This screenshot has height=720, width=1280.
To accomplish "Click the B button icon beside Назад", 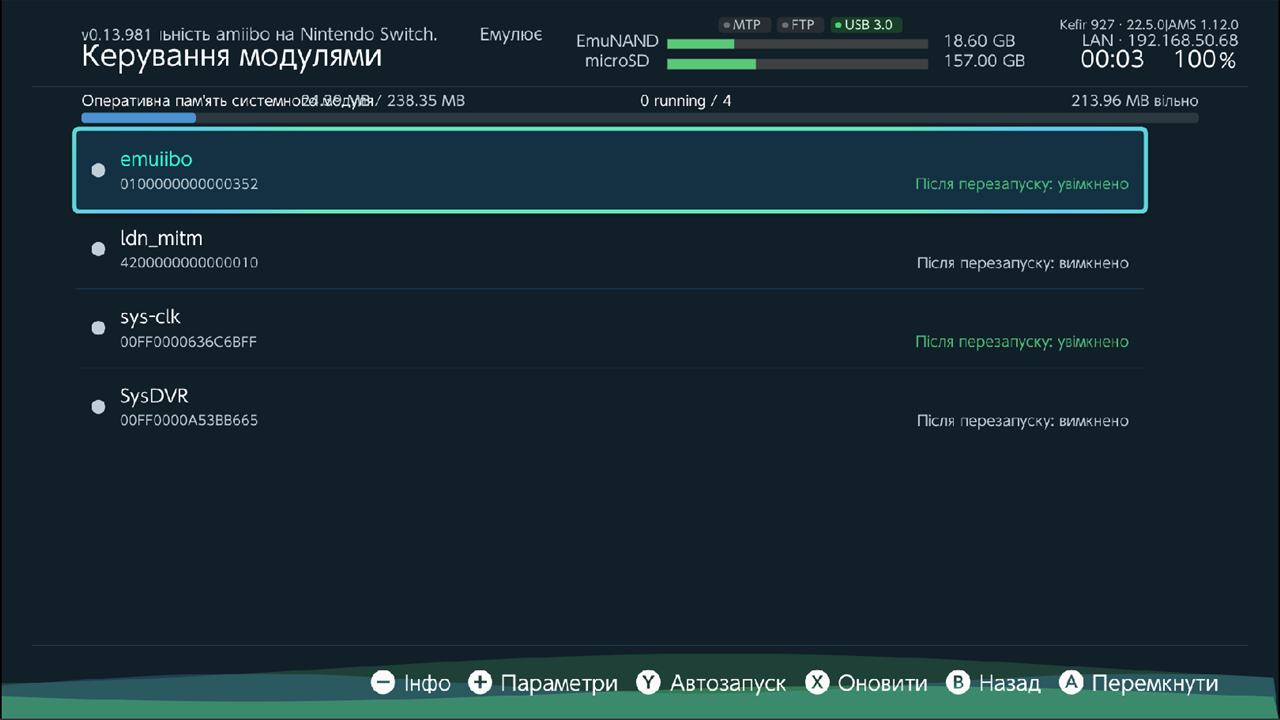I will click(958, 683).
